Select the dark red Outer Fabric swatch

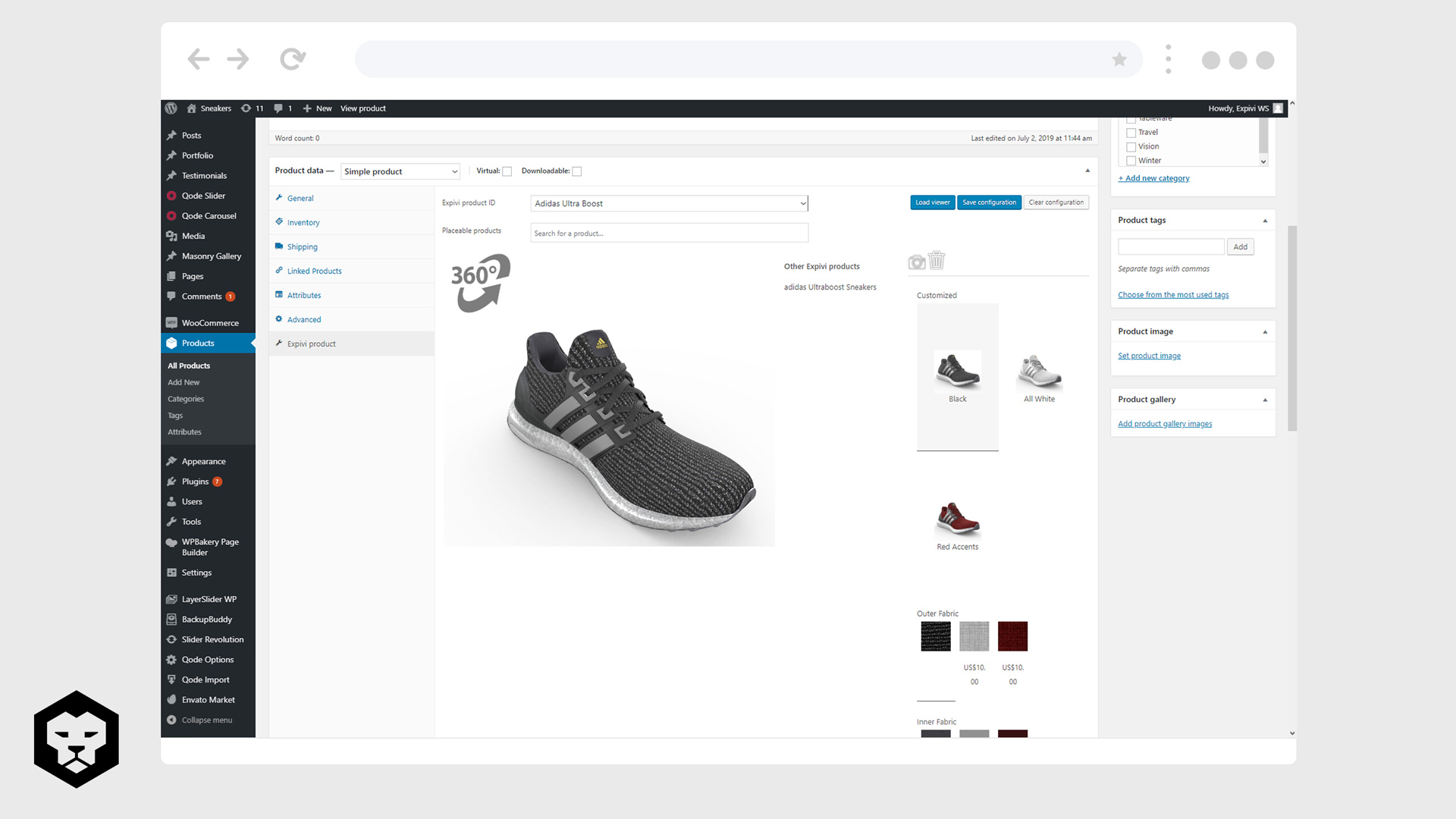tap(1012, 636)
